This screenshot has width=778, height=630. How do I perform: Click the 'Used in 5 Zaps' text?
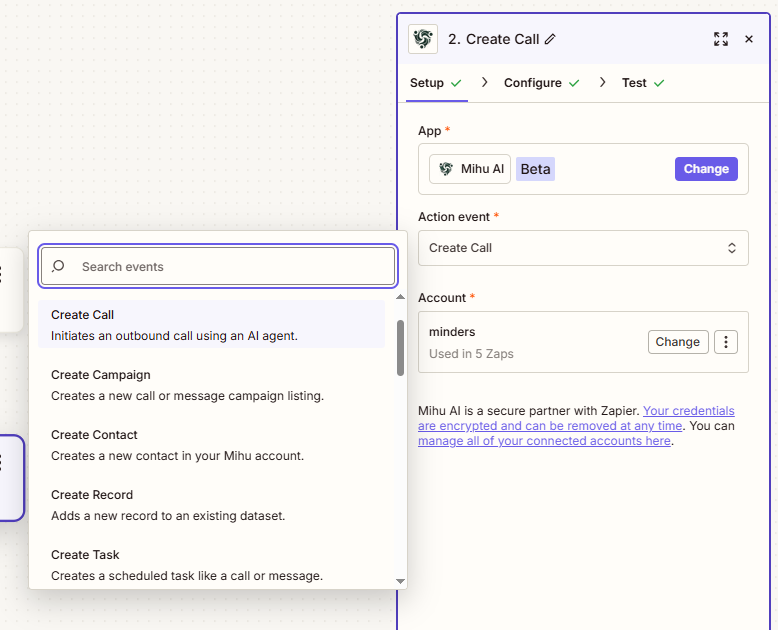click(471, 354)
